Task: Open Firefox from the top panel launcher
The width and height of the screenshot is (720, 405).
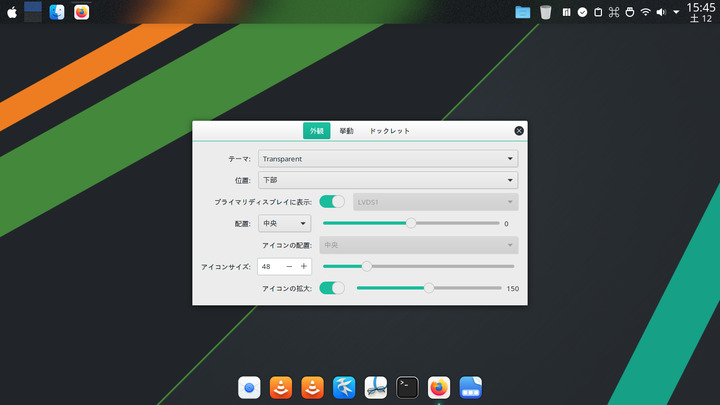Action: pyautogui.click(x=81, y=12)
